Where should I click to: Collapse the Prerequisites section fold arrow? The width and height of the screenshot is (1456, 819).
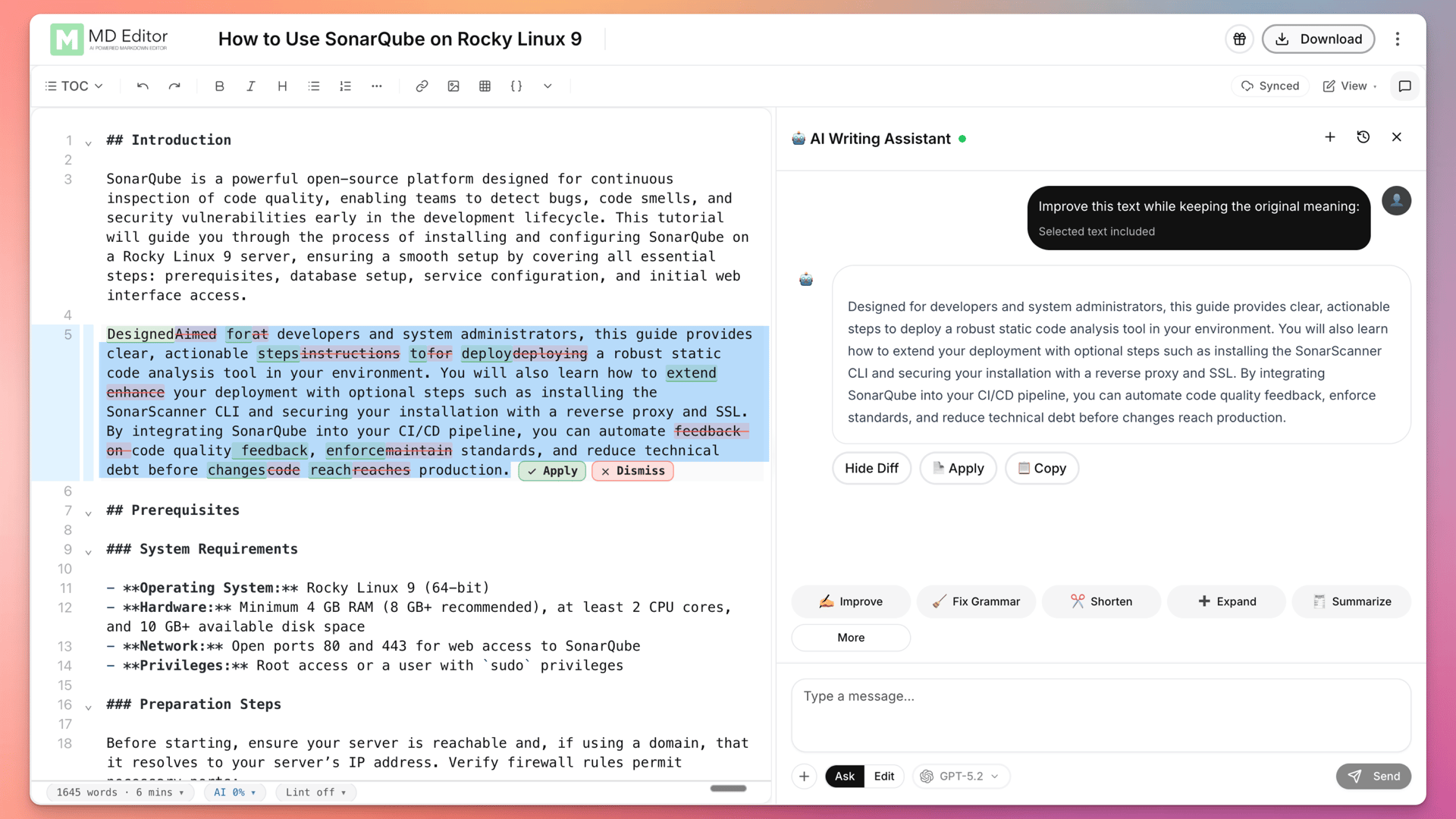click(89, 513)
